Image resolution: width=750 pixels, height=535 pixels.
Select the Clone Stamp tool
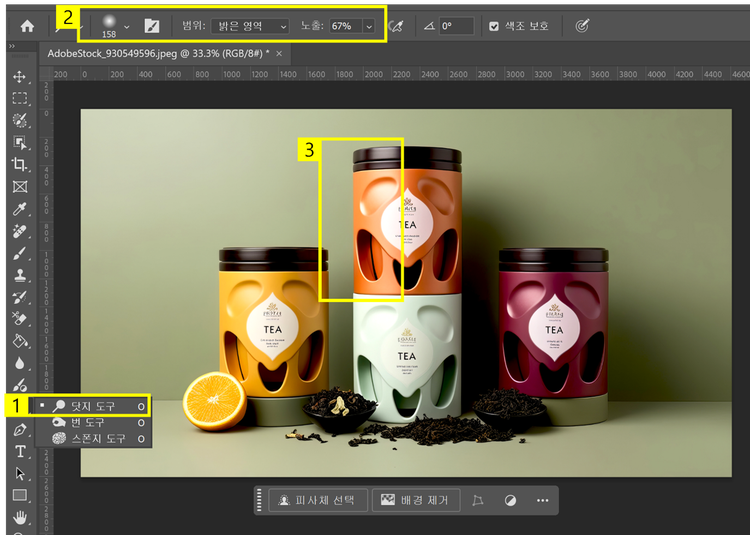click(19, 275)
